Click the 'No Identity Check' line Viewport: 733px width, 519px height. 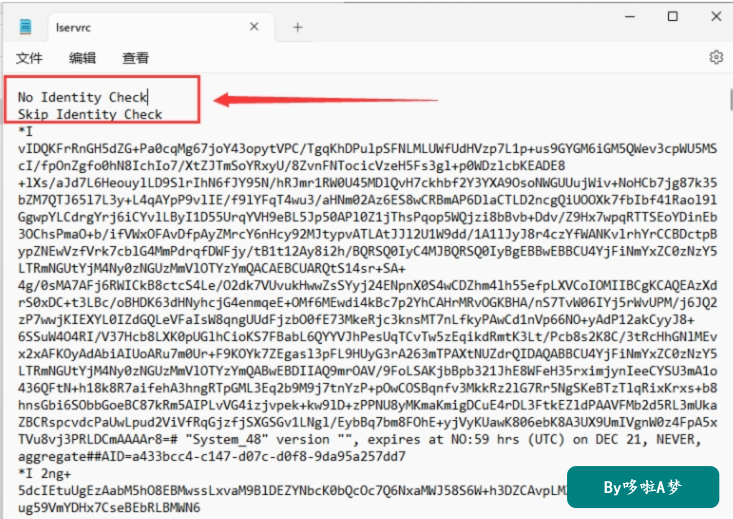coord(82,97)
